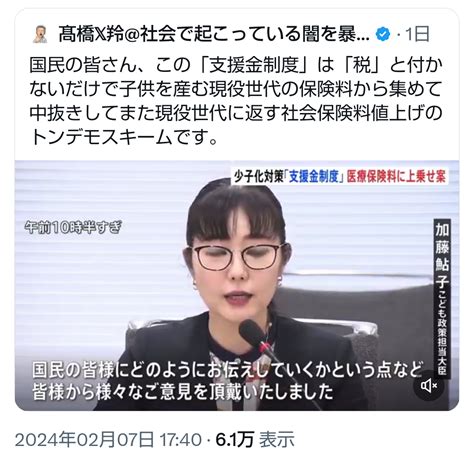Viewport: 474px width, 453px height.
Task: Open the poster's profile avatar
Action: click(40, 34)
